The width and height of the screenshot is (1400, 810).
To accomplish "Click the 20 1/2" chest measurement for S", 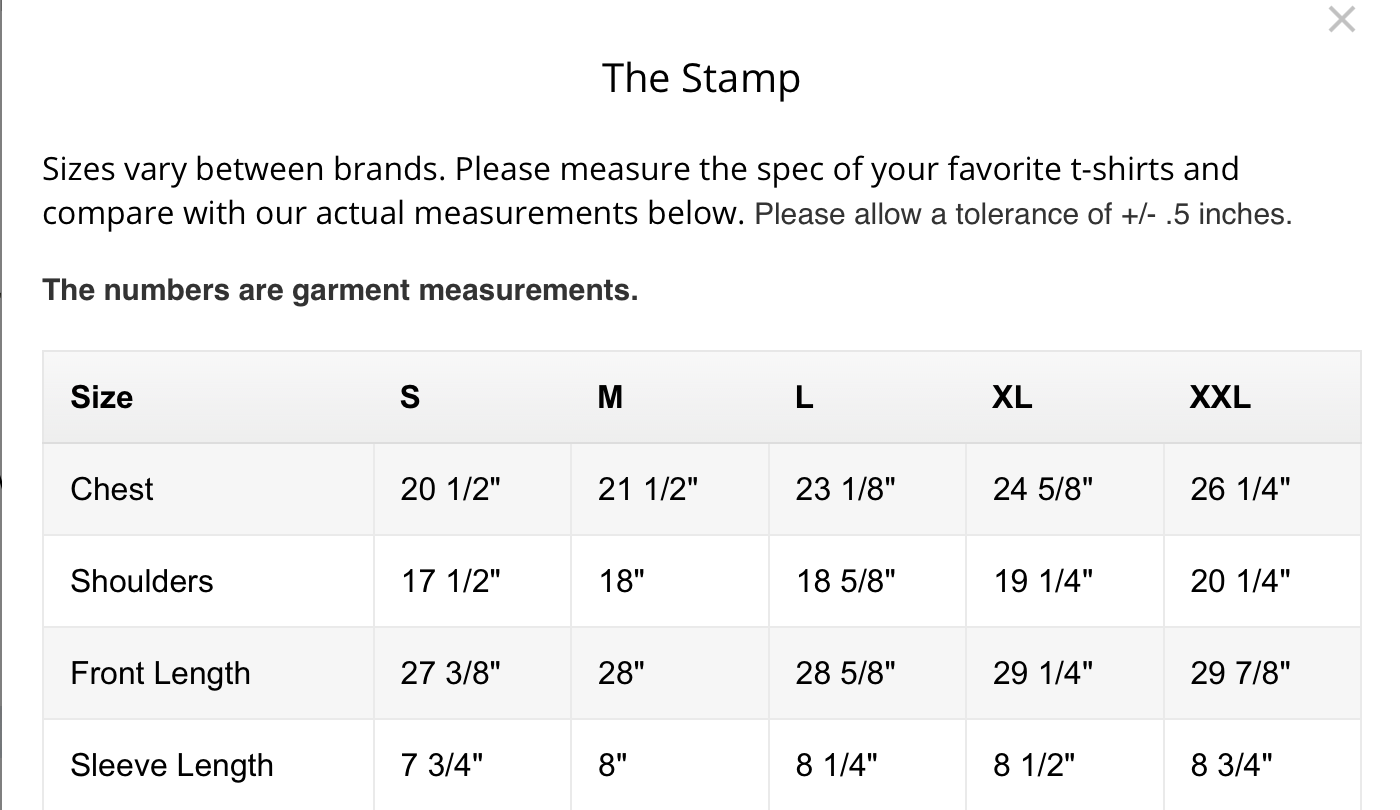I will tap(450, 489).
